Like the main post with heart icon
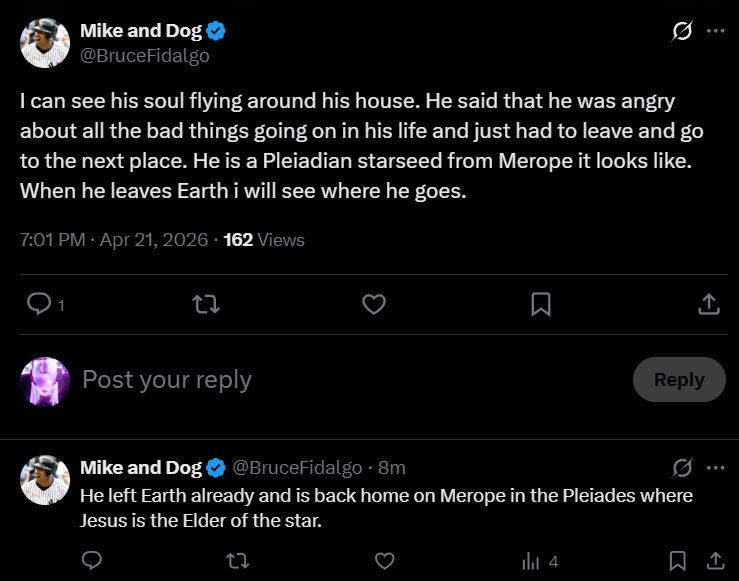This screenshot has height=581, width=739. pos(374,304)
